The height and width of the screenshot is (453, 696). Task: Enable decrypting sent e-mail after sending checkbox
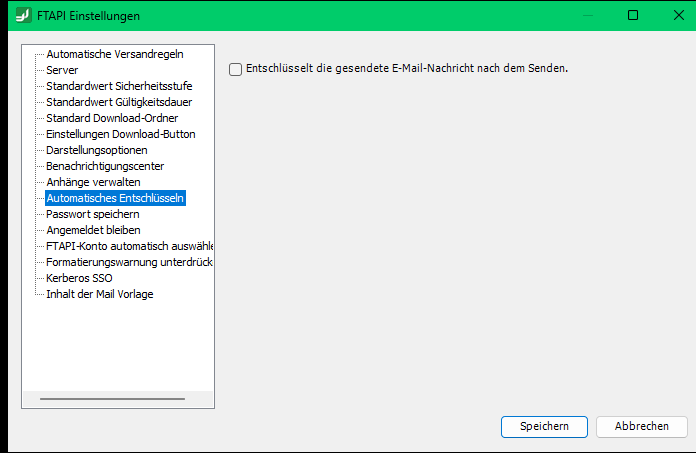pyautogui.click(x=235, y=69)
